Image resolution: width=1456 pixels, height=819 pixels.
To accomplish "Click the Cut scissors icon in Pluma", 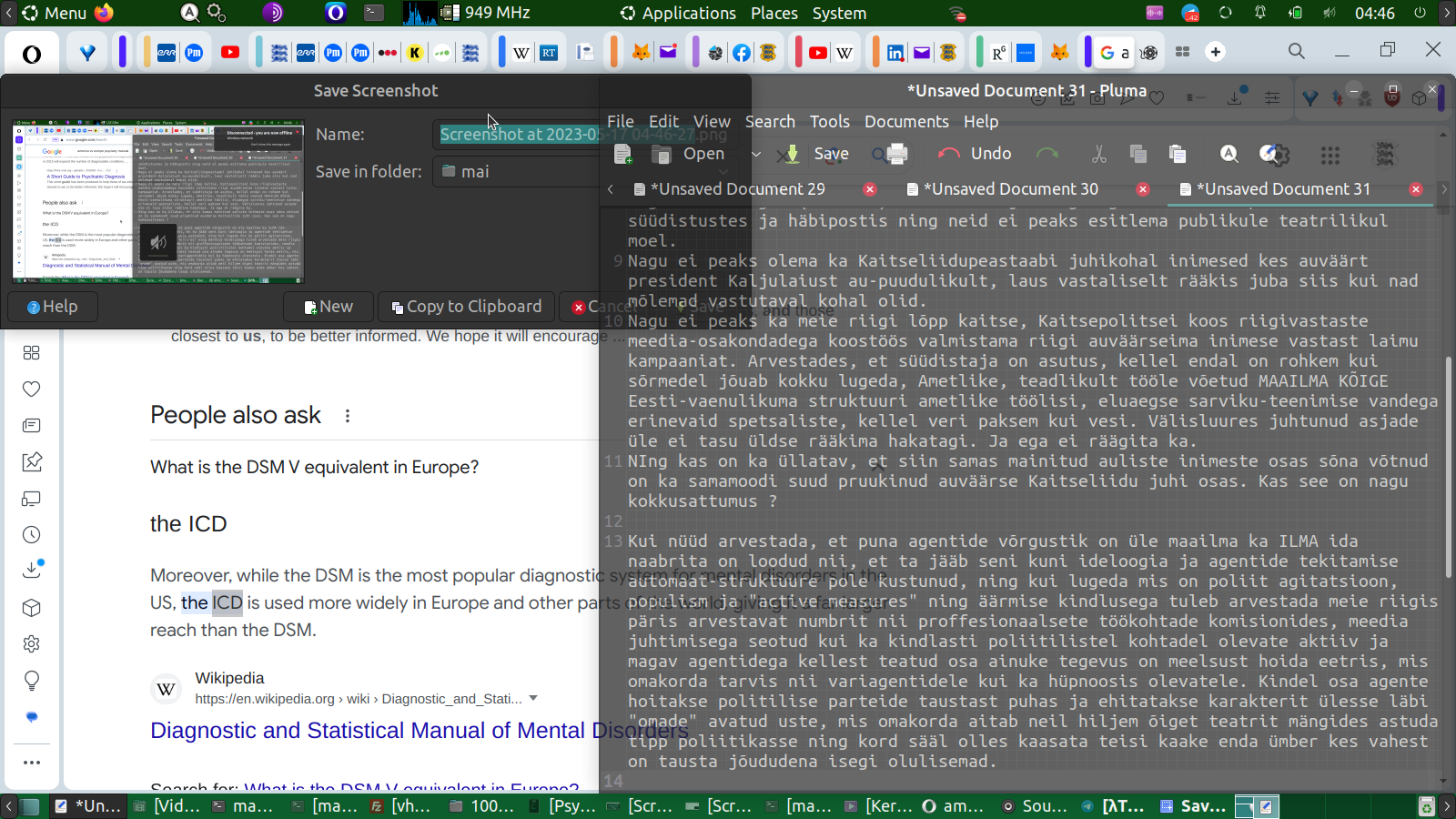I will [1099, 154].
